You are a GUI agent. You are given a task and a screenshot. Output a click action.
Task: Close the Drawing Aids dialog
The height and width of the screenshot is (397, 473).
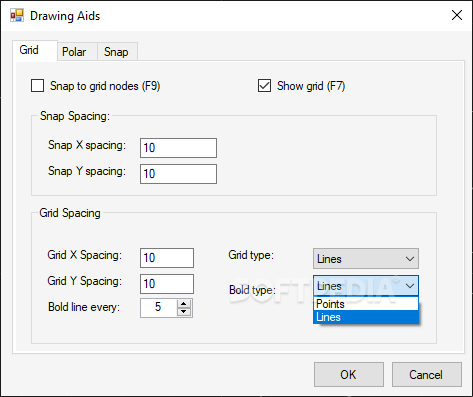pos(457,15)
